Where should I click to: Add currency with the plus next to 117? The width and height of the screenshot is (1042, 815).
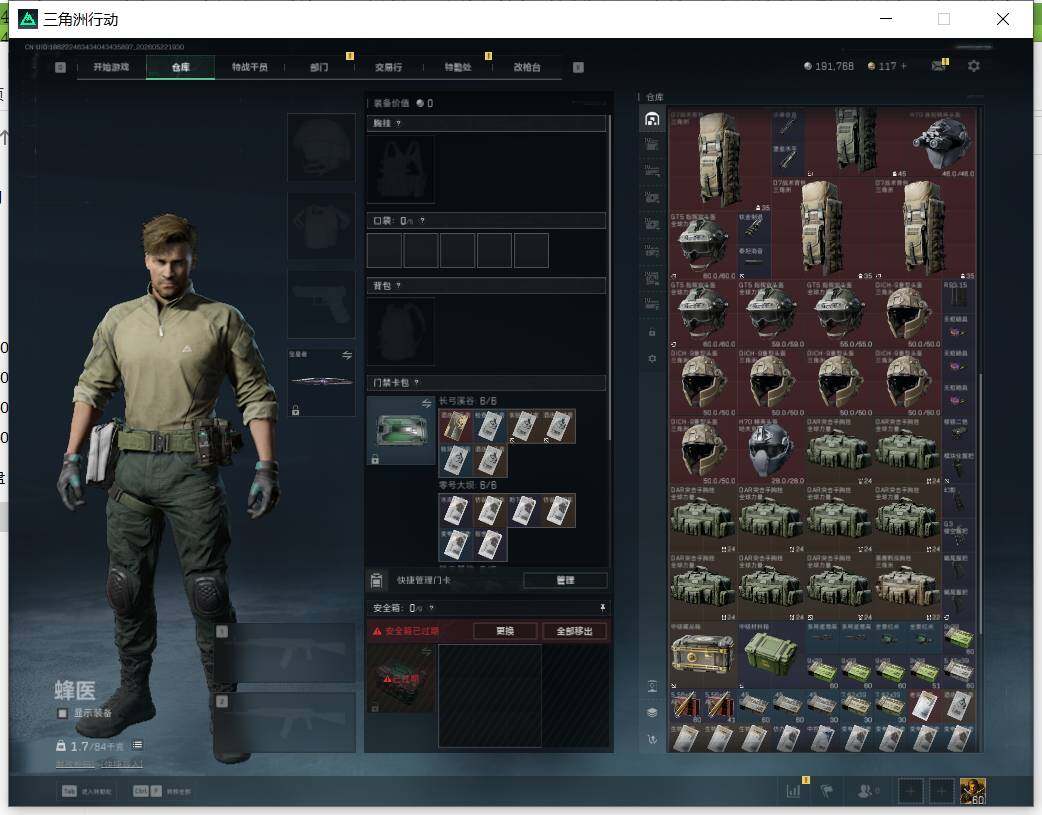point(904,66)
